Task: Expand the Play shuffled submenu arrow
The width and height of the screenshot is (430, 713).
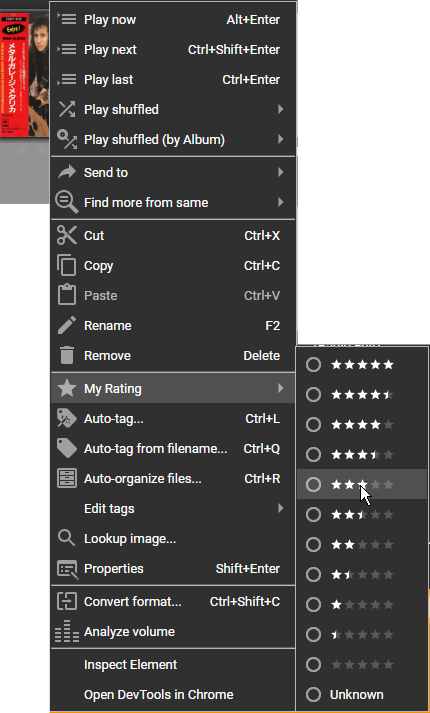Action: pos(280,110)
